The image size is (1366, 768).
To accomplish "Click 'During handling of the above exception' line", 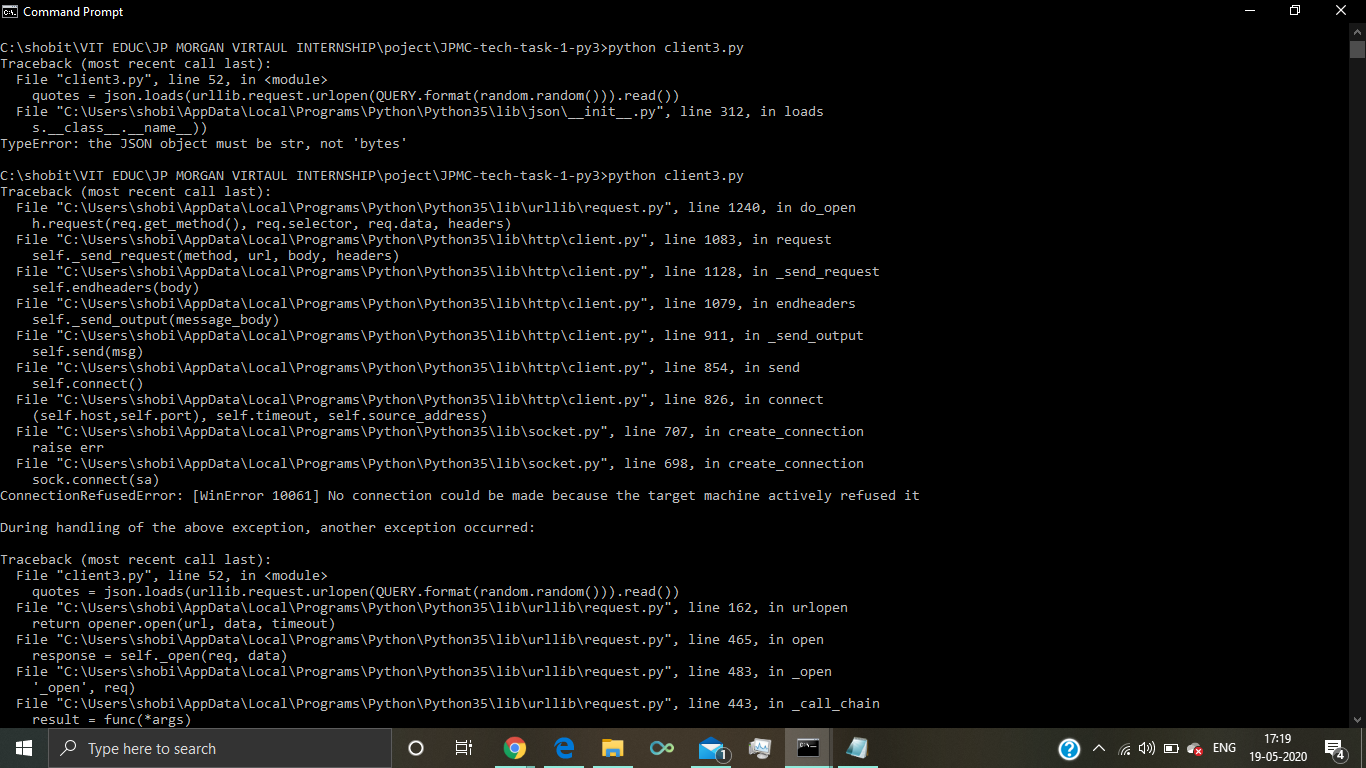I will click(x=268, y=528).
